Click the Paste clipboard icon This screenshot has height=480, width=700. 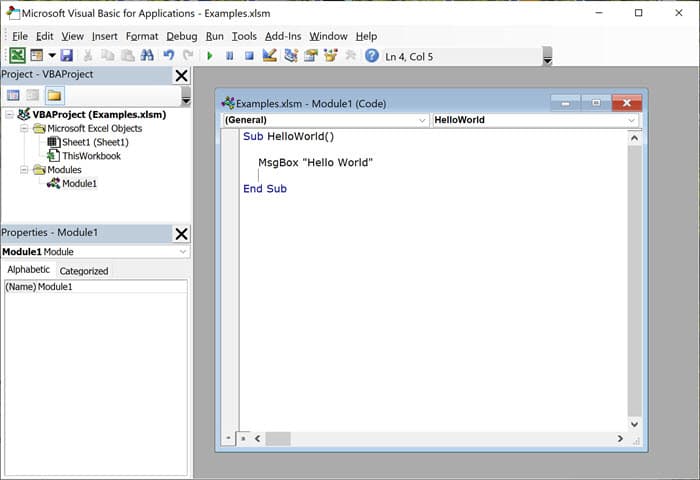pos(128,56)
